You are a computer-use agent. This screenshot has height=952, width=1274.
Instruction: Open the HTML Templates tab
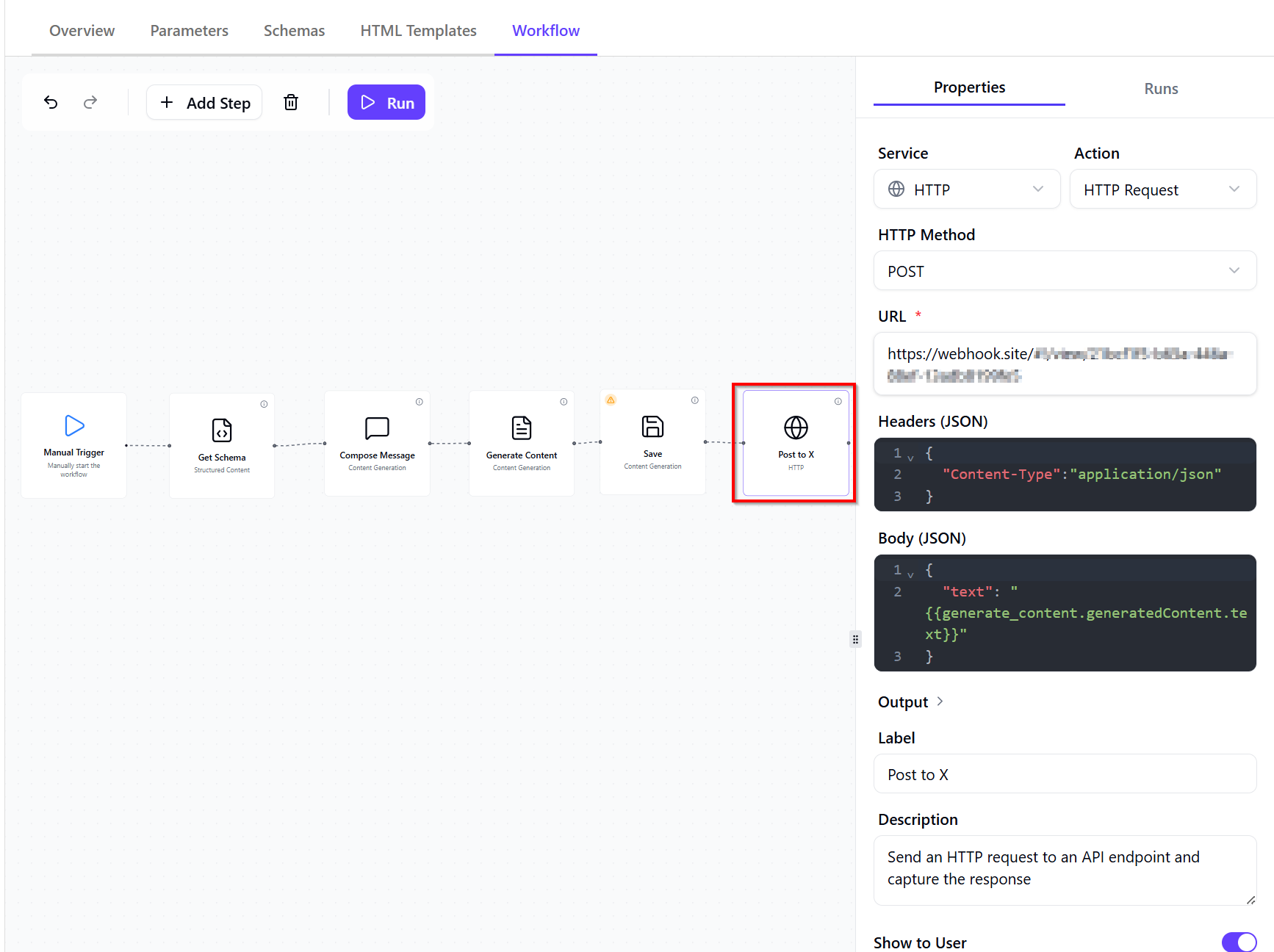pos(418,31)
